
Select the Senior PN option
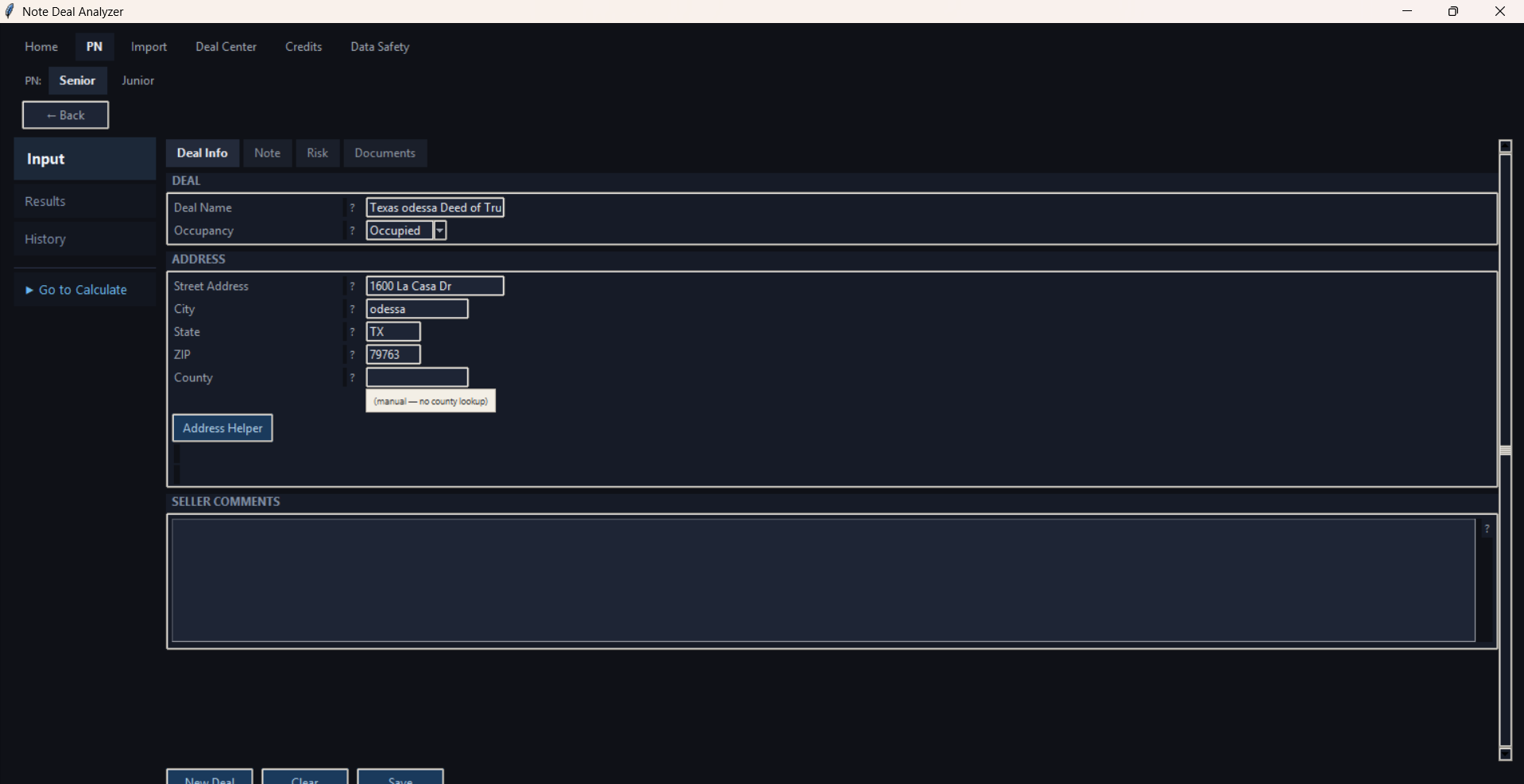(x=78, y=81)
